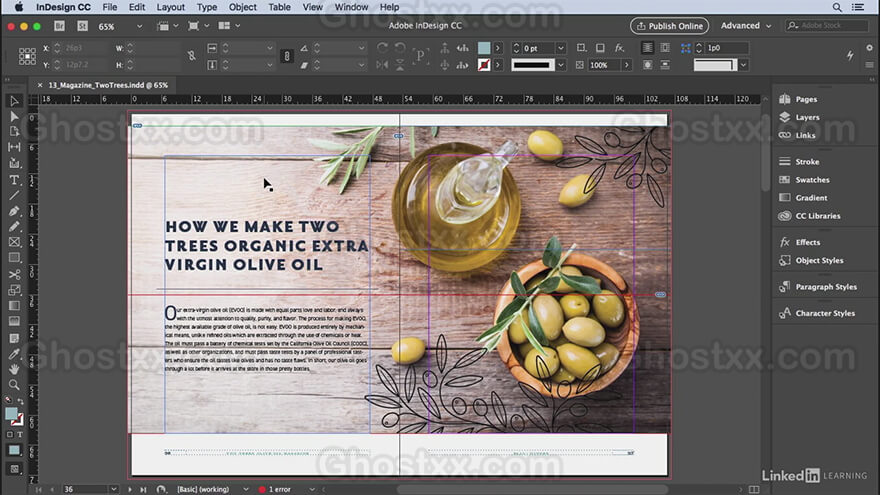This screenshot has height=495, width=880.
Task: Open stroke weight 0 pt dropdown
Action: pos(560,48)
